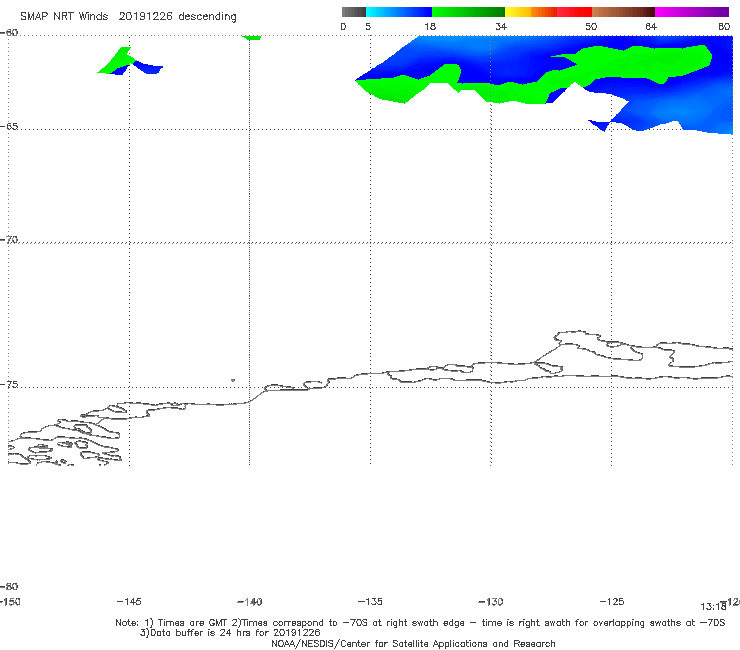The width and height of the screenshot is (740, 650).
Task: Click the color bar label 18
Action: coord(430,26)
